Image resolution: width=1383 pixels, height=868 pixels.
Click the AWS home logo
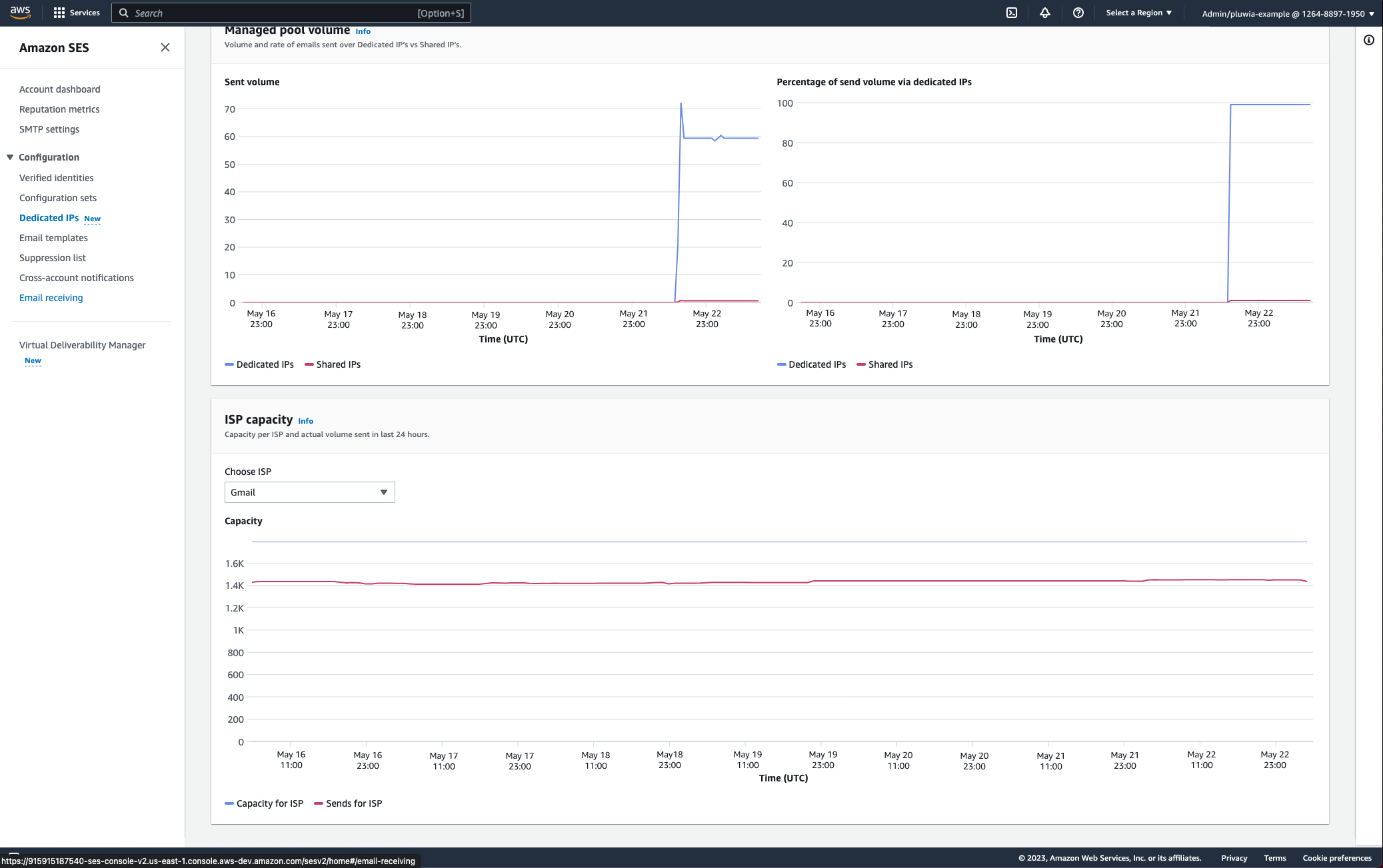click(21, 12)
